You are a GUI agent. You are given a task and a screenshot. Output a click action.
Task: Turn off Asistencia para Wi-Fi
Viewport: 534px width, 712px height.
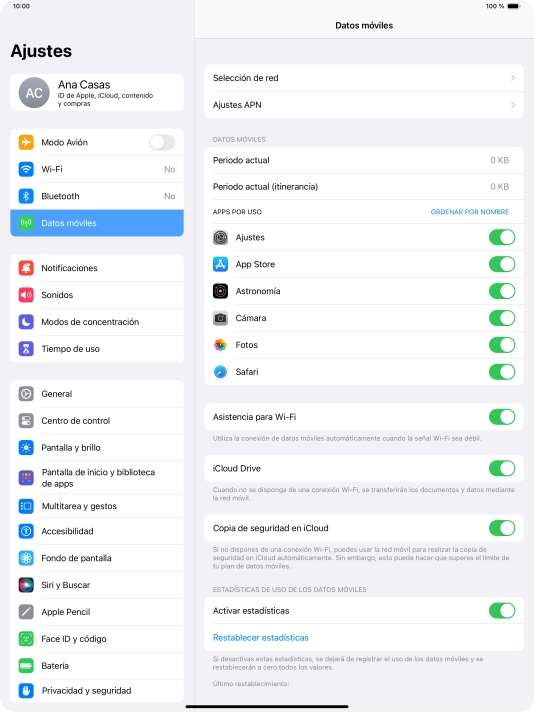(x=502, y=417)
